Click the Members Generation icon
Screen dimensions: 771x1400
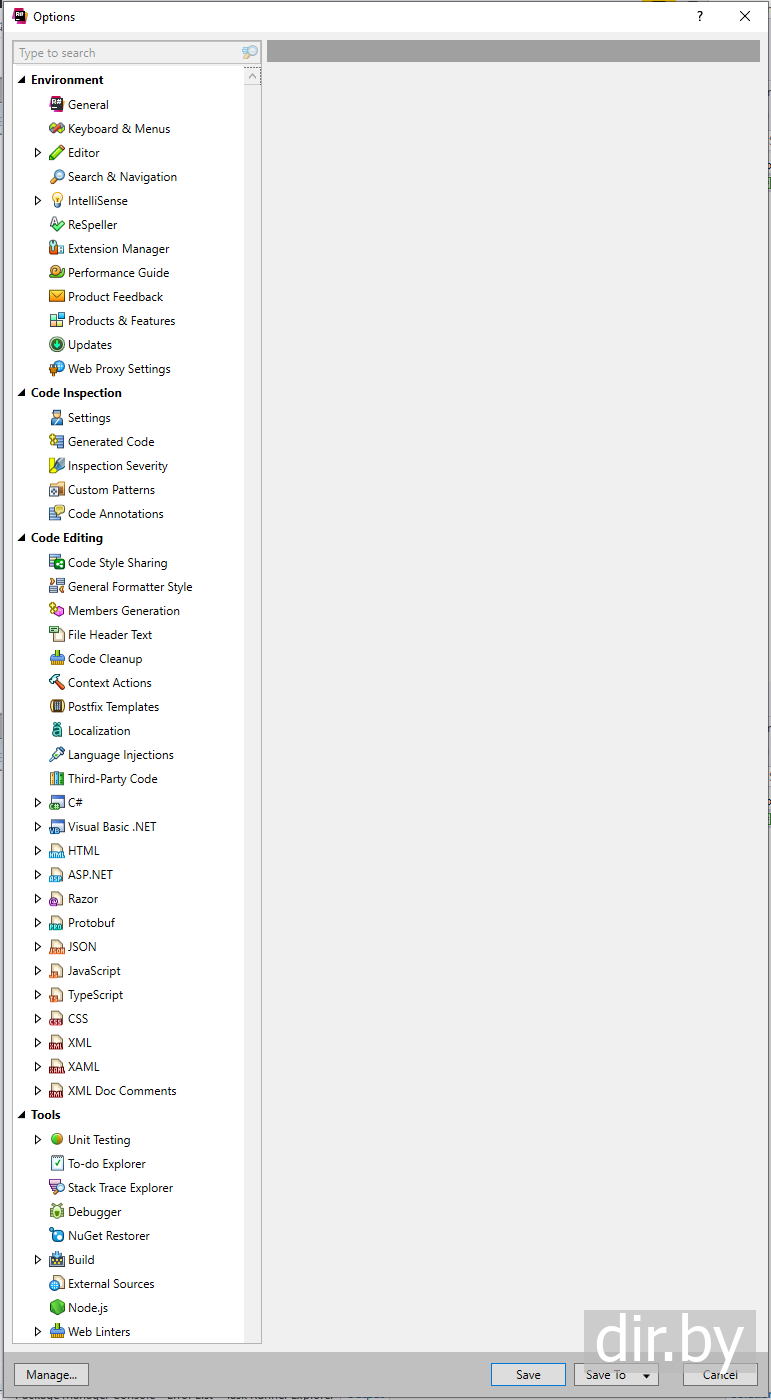57,610
